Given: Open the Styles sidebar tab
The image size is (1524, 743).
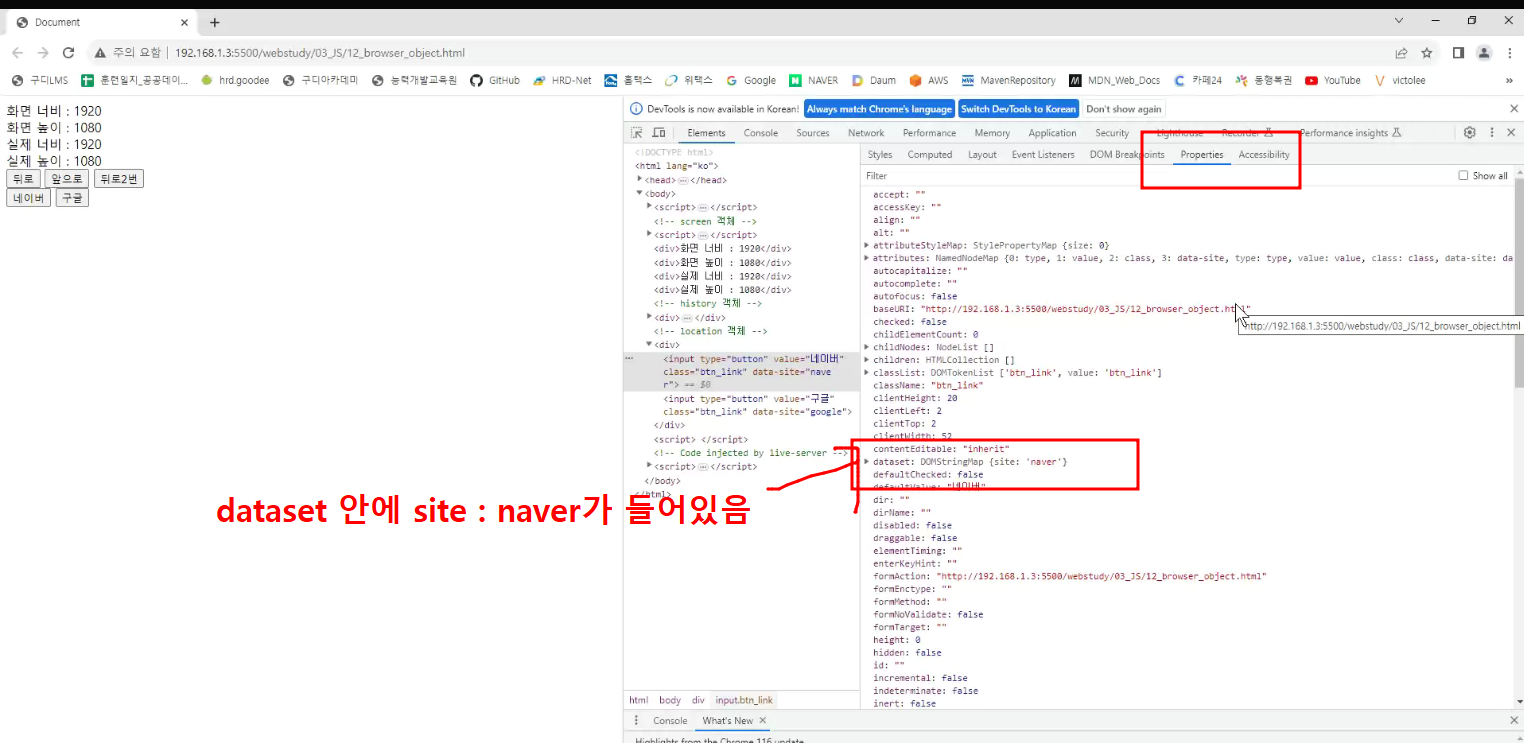Looking at the screenshot, I should (880, 155).
